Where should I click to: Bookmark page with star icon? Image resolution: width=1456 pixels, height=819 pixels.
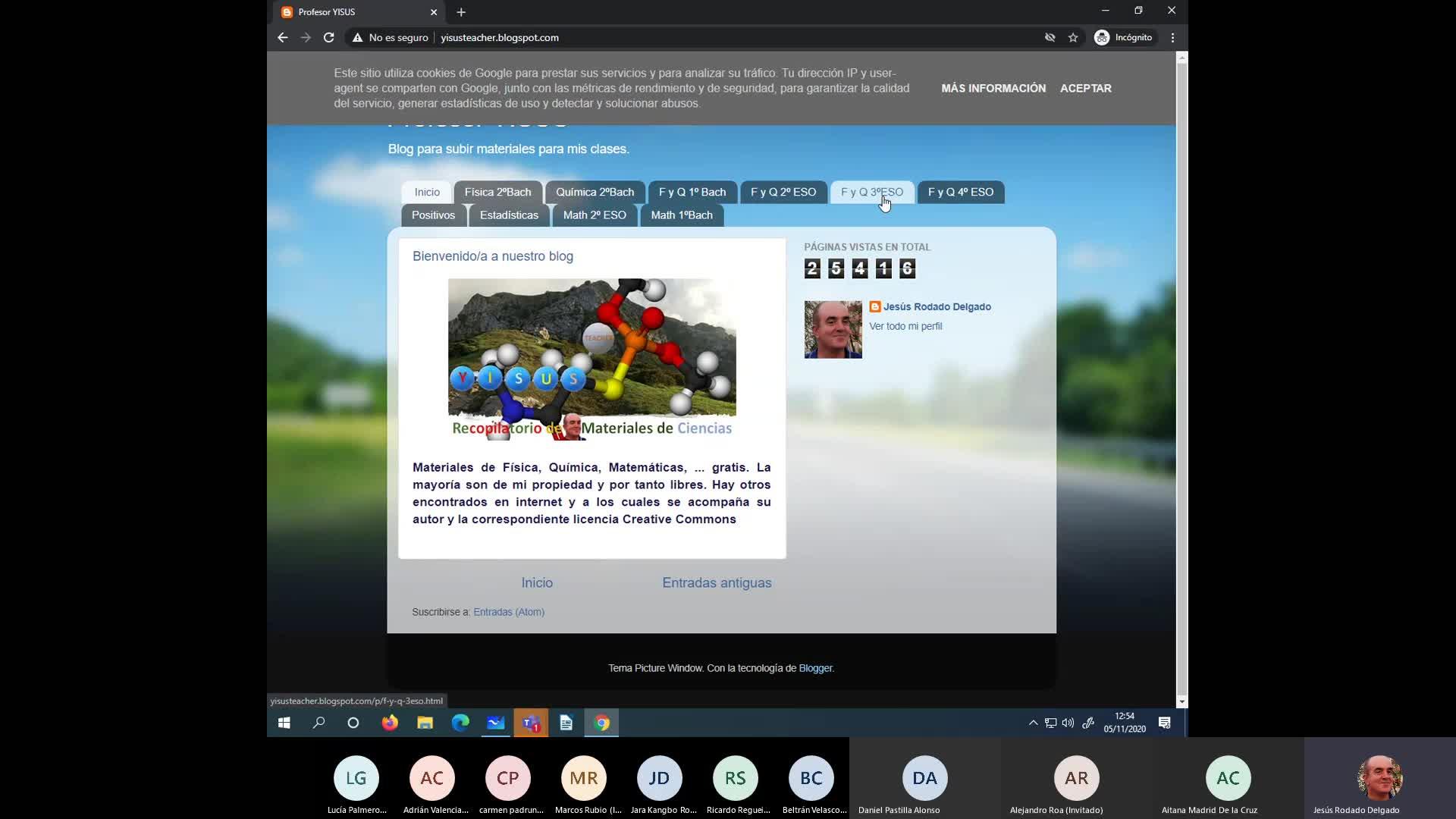[1072, 37]
